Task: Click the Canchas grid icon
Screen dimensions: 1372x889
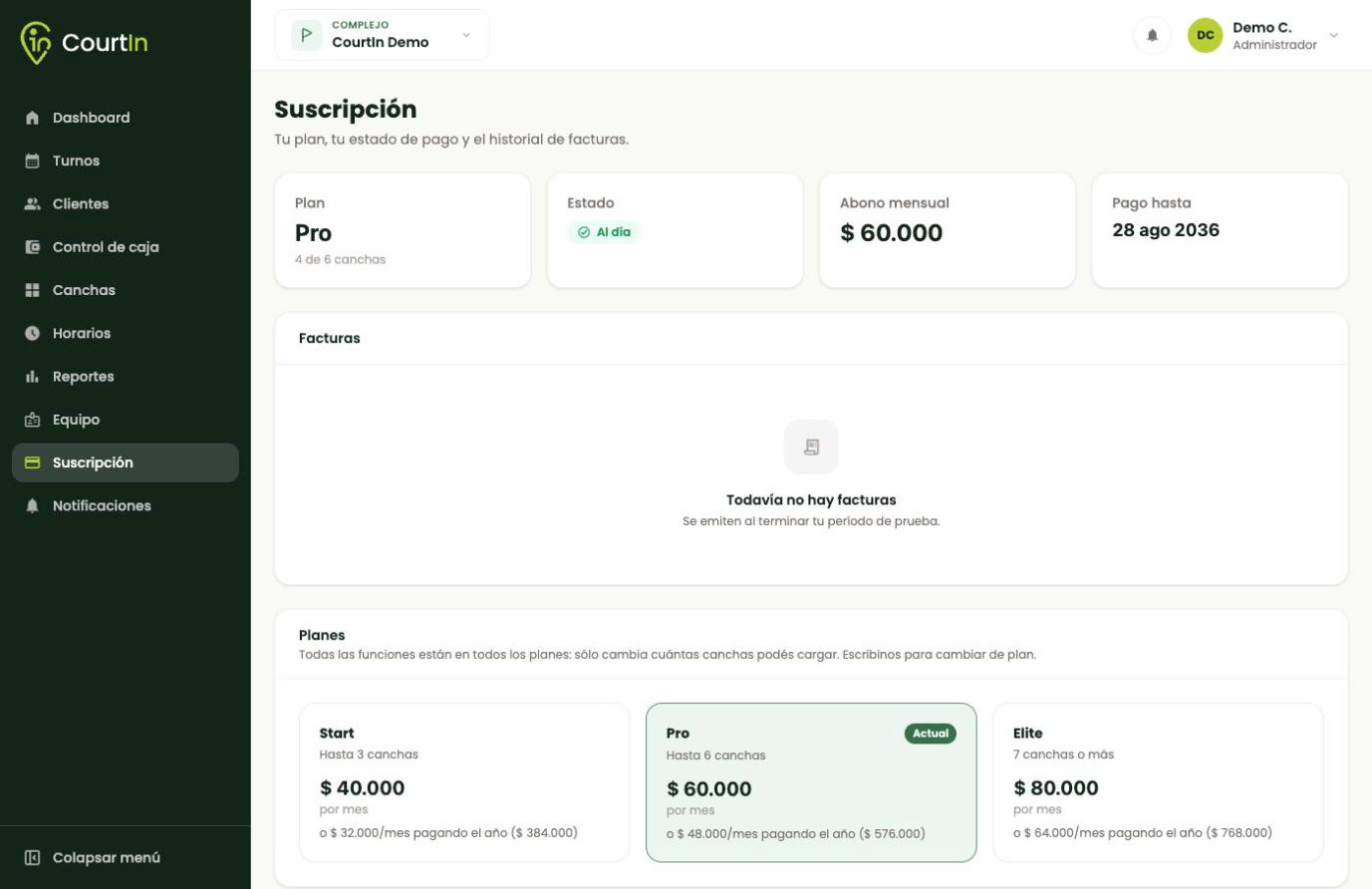Action: (32, 290)
